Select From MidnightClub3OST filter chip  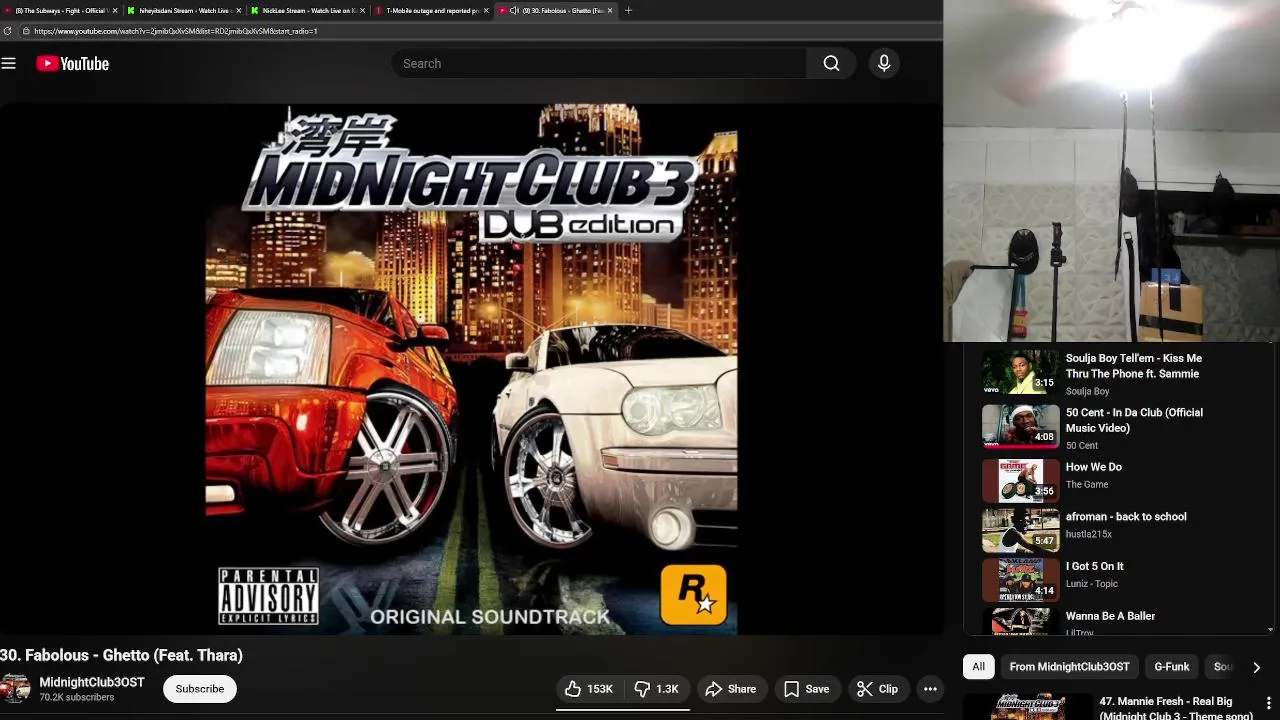click(1069, 667)
